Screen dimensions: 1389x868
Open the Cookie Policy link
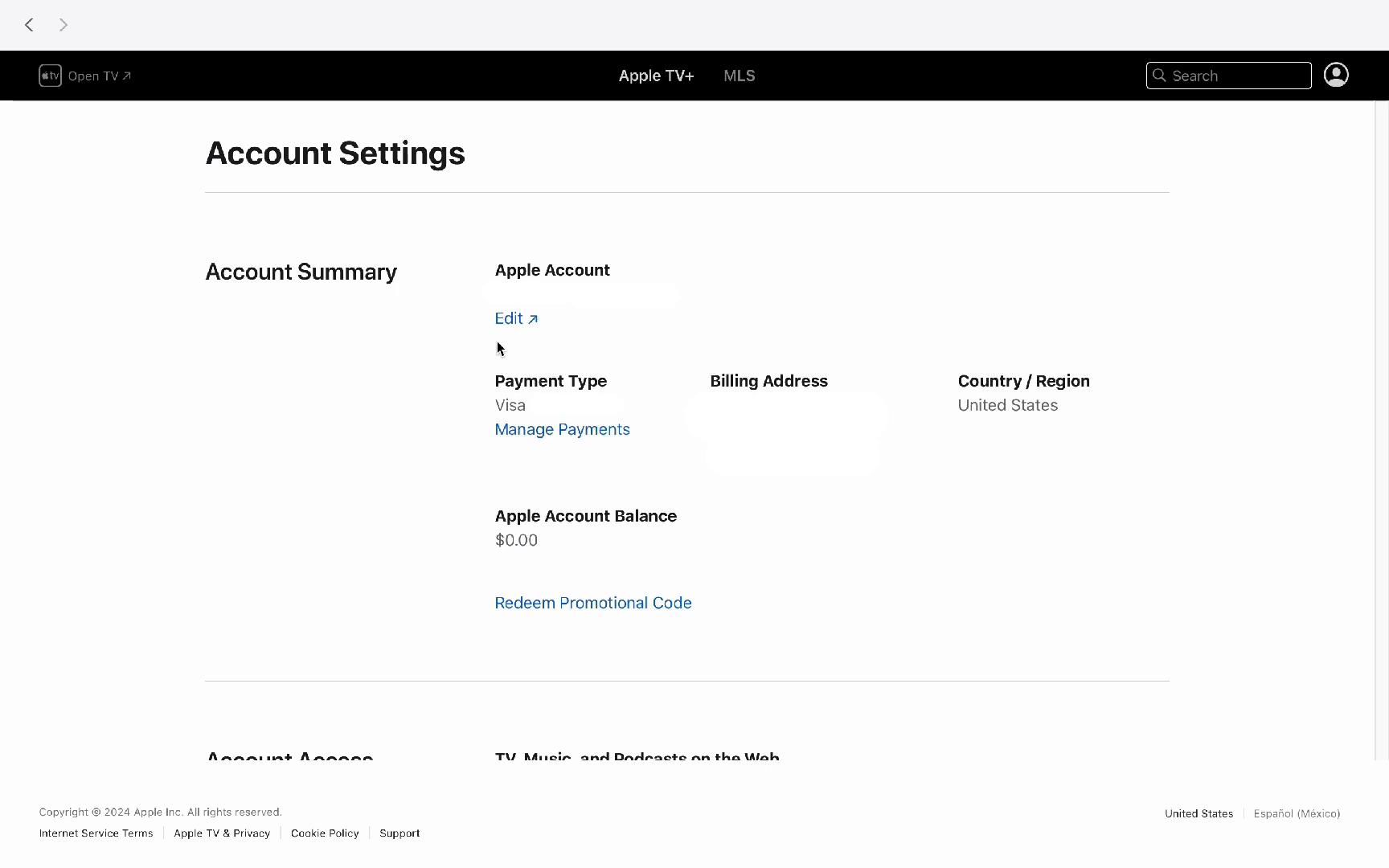coord(325,833)
